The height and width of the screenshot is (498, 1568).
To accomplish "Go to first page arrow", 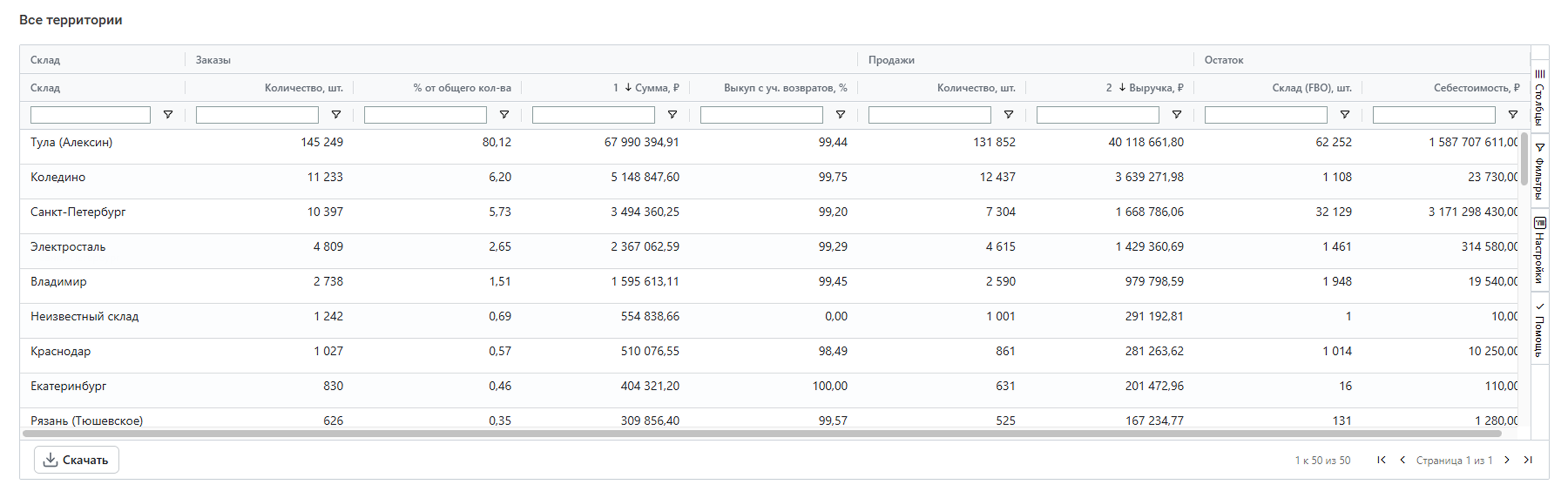I will [1381, 460].
